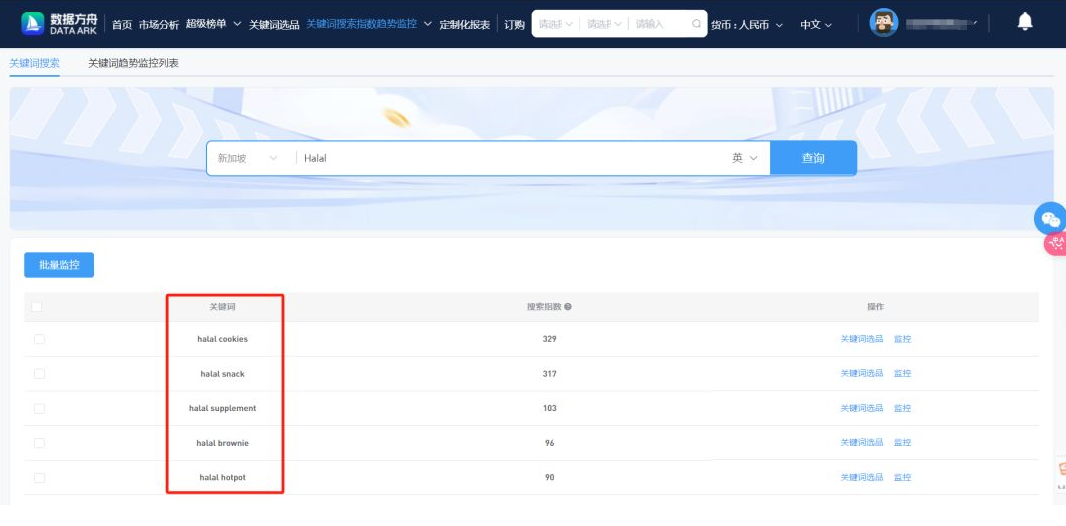Switch to the 关键词趋势监控列表 tab

coord(133,63)
